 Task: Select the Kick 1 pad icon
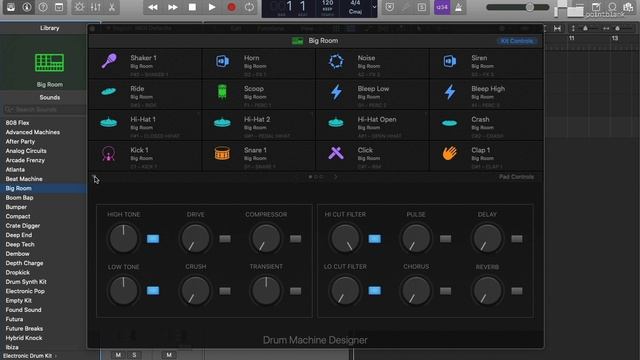click(109, 154)
